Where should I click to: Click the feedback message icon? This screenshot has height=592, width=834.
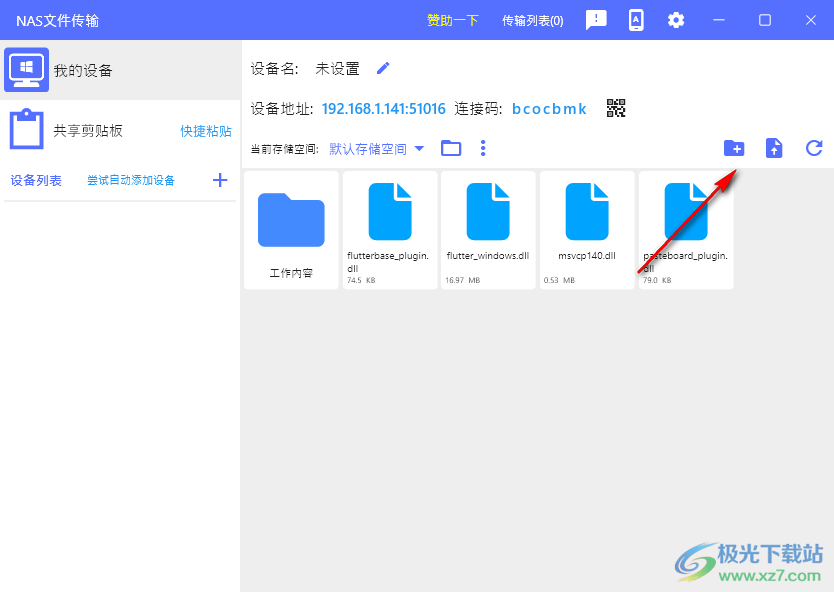(596, 20)
